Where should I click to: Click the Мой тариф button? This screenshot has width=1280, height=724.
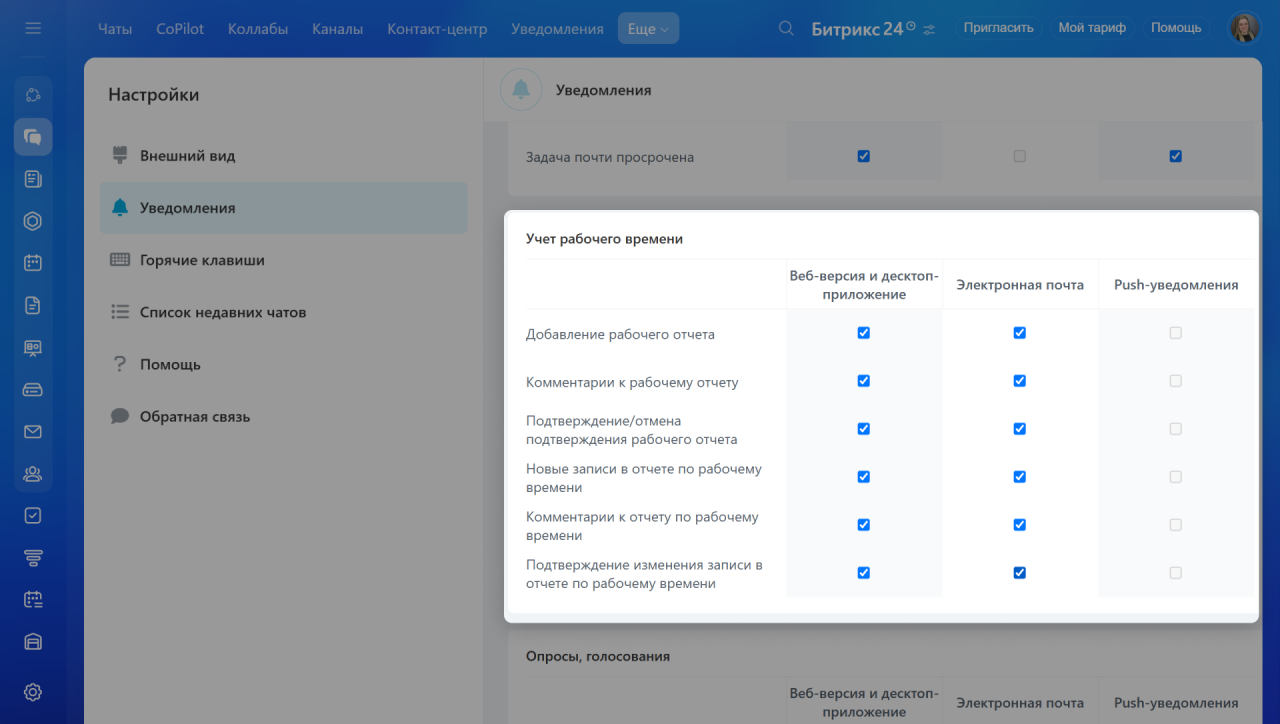pyautogui.click(x=1092, y=28)
